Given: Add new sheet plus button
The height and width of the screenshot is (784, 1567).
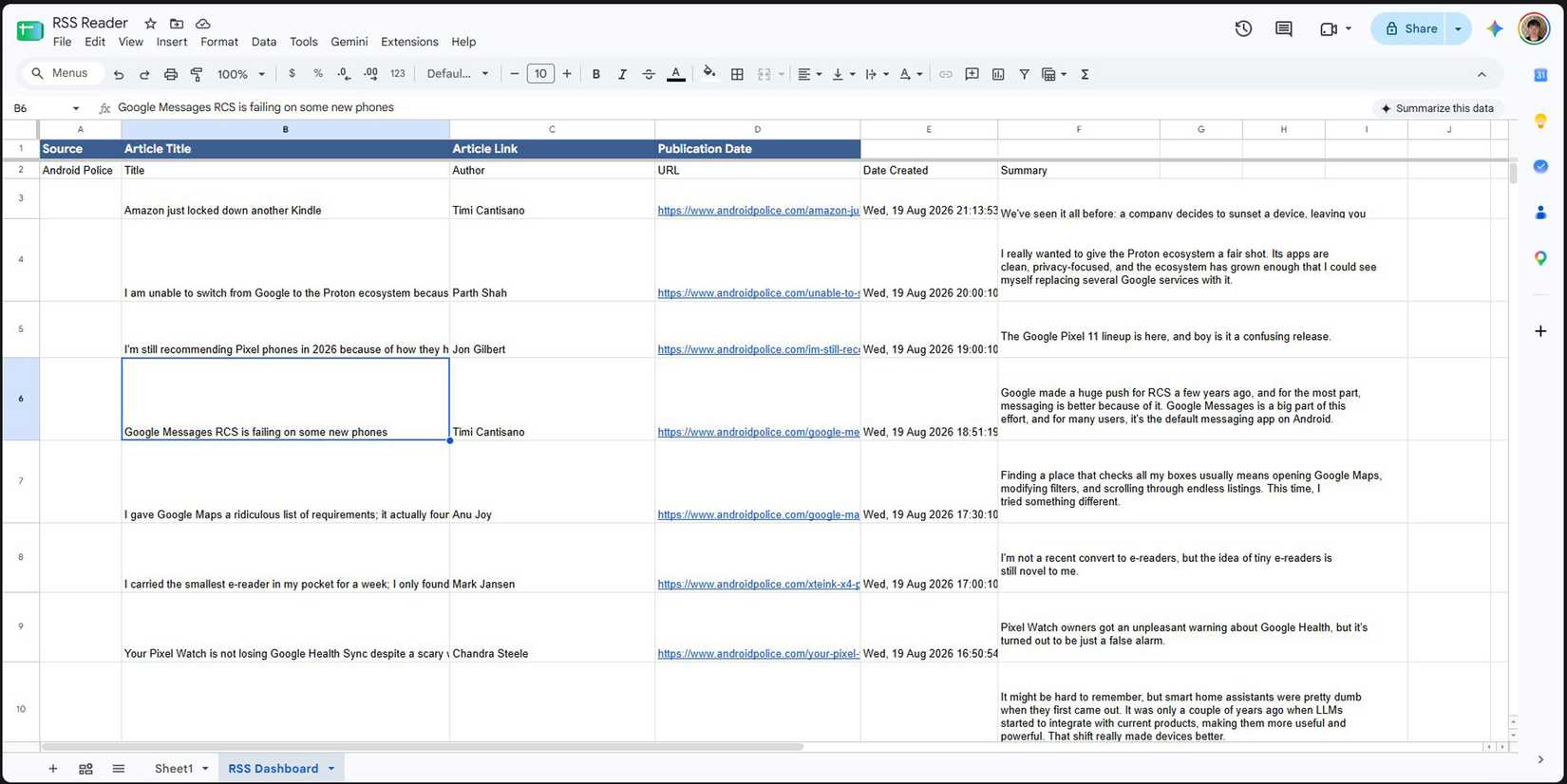Looking at the screenshot, I should coord(53,769).
